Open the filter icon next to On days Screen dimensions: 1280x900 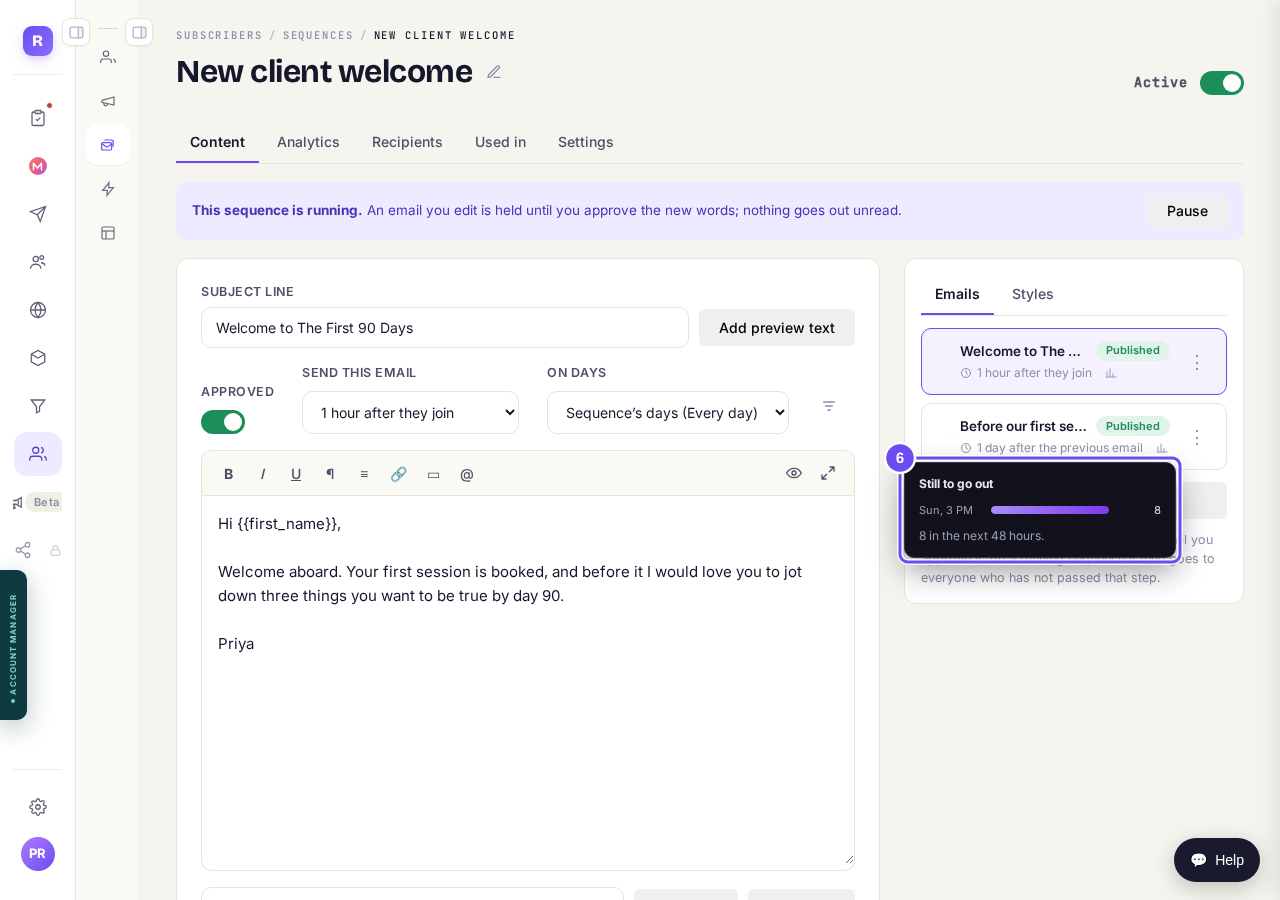829,406
